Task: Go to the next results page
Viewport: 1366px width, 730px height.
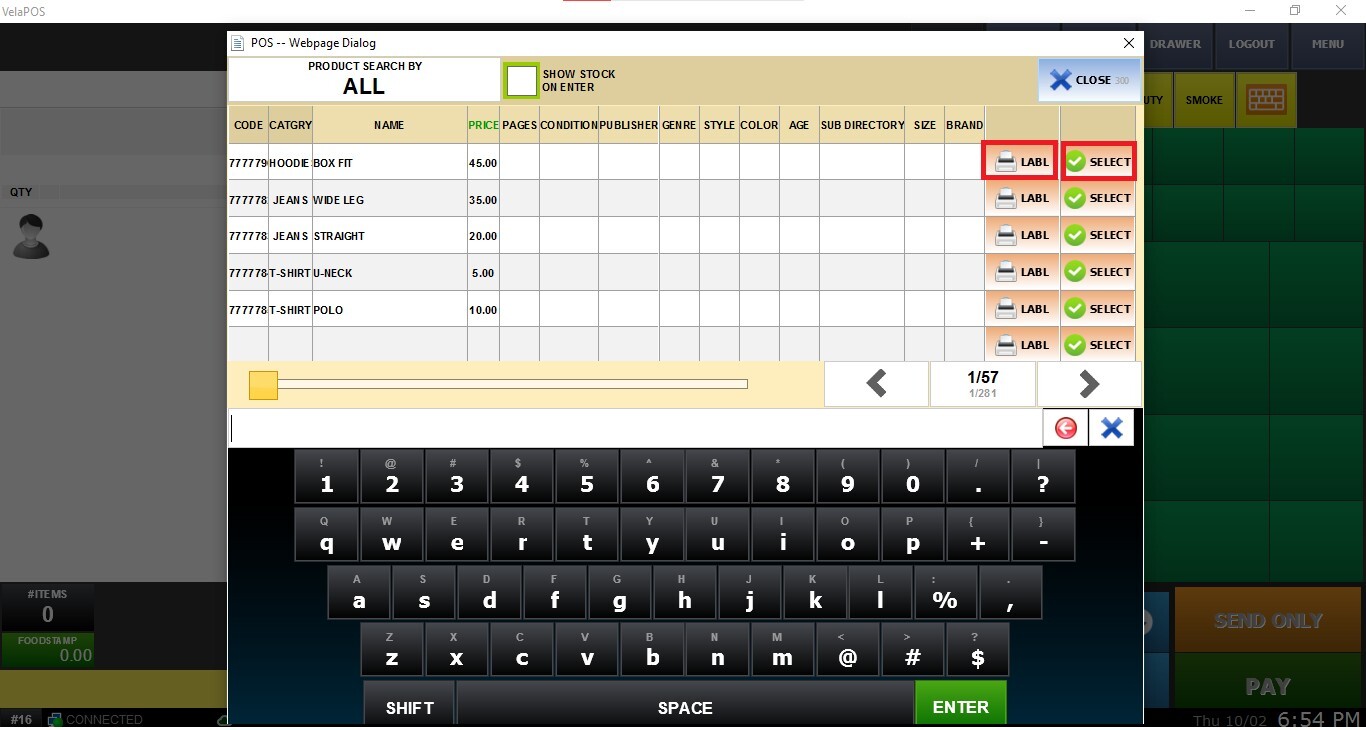Action: point(1089,384)
